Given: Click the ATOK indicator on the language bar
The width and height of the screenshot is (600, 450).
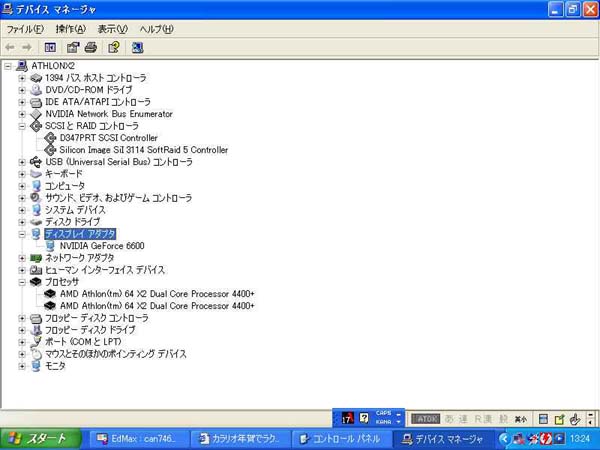Looking at the screenshot, I should (426, 419).
